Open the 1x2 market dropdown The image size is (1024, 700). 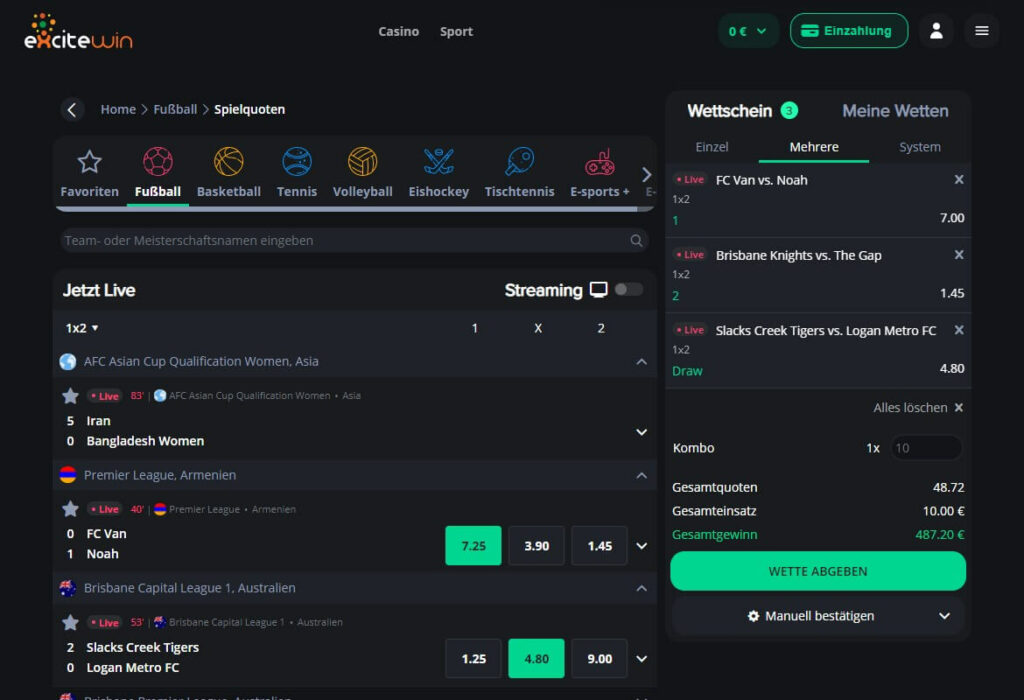pos(82,328)
